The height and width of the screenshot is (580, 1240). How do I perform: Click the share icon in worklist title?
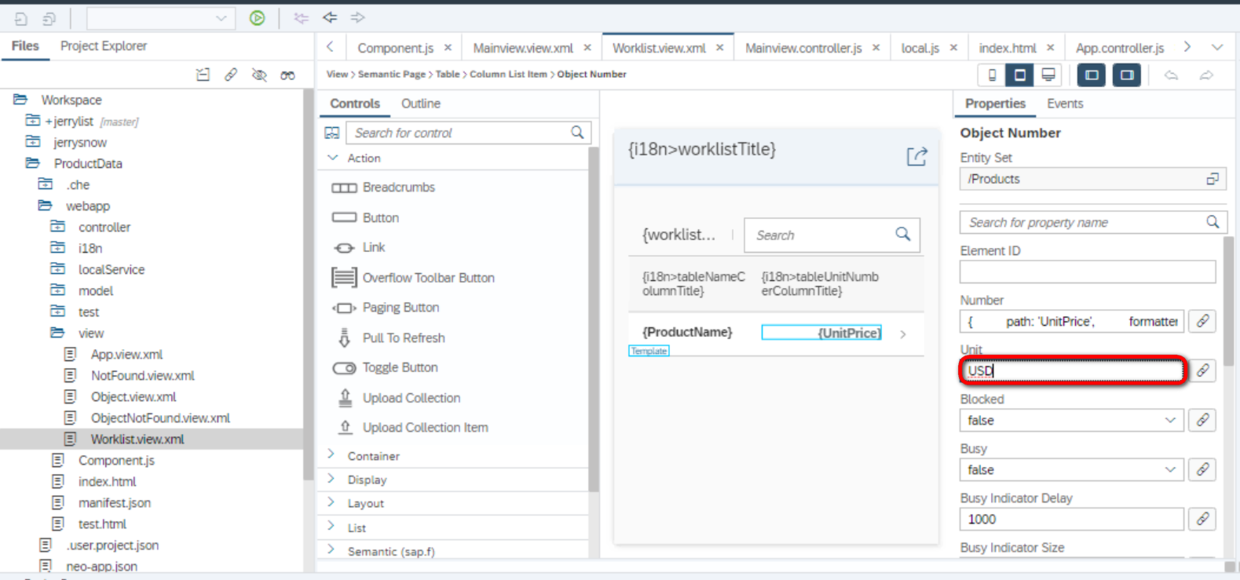[x=917, y=156]
